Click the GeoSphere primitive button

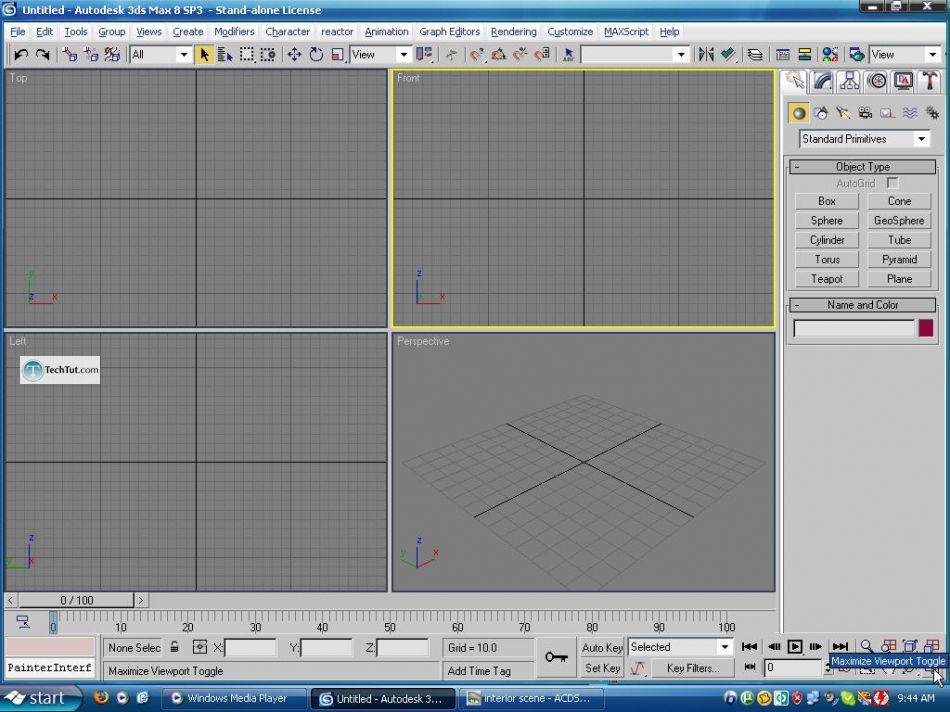pyautogui.click(x=899, y=221)
